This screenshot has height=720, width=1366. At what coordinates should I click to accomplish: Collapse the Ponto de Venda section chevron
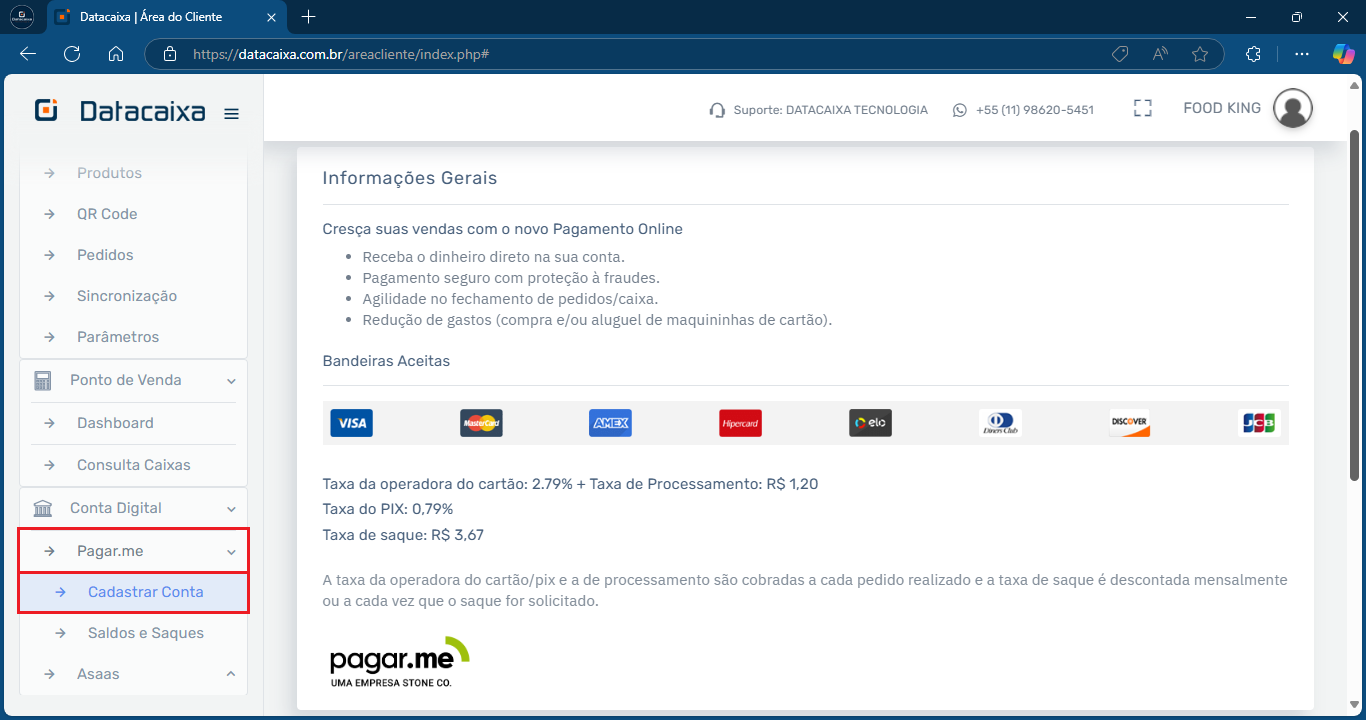point(231,381)
